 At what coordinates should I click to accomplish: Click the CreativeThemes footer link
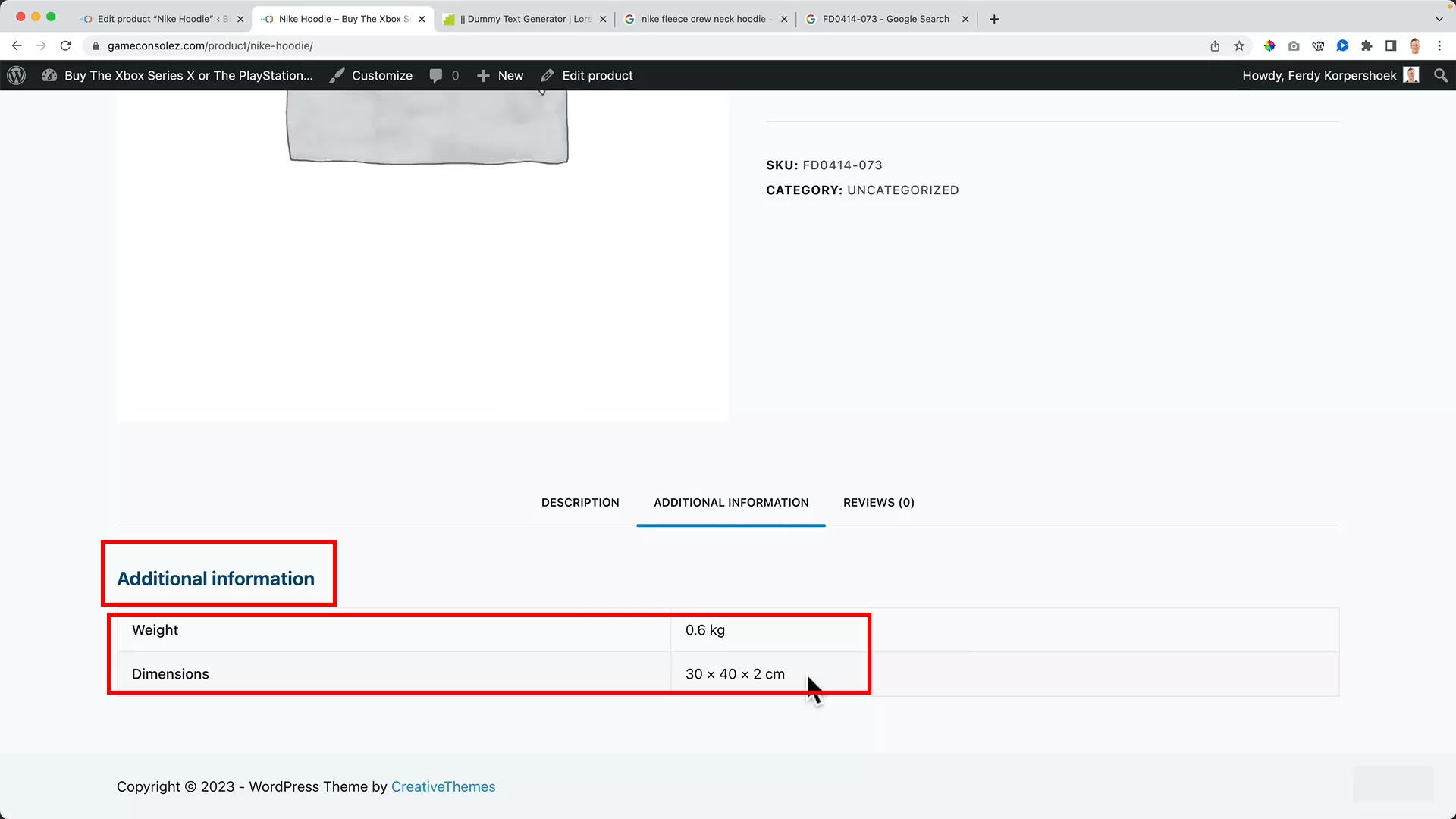(x=443, y=786)
